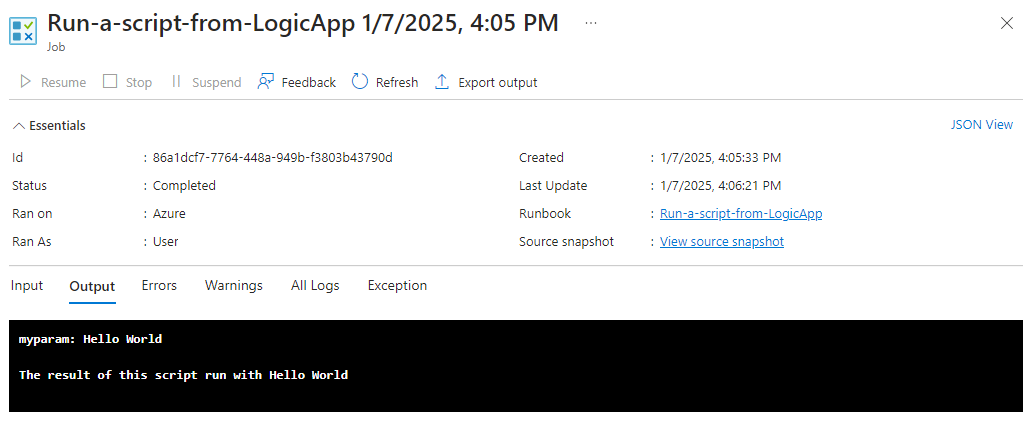This screenshot has height=424, width=1034.
Task: Click the Resume button label
Action: click(x=63, y=82)
